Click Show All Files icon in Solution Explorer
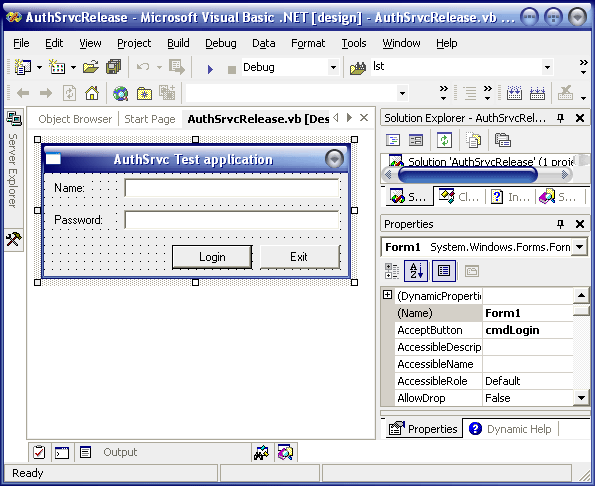 473,140
